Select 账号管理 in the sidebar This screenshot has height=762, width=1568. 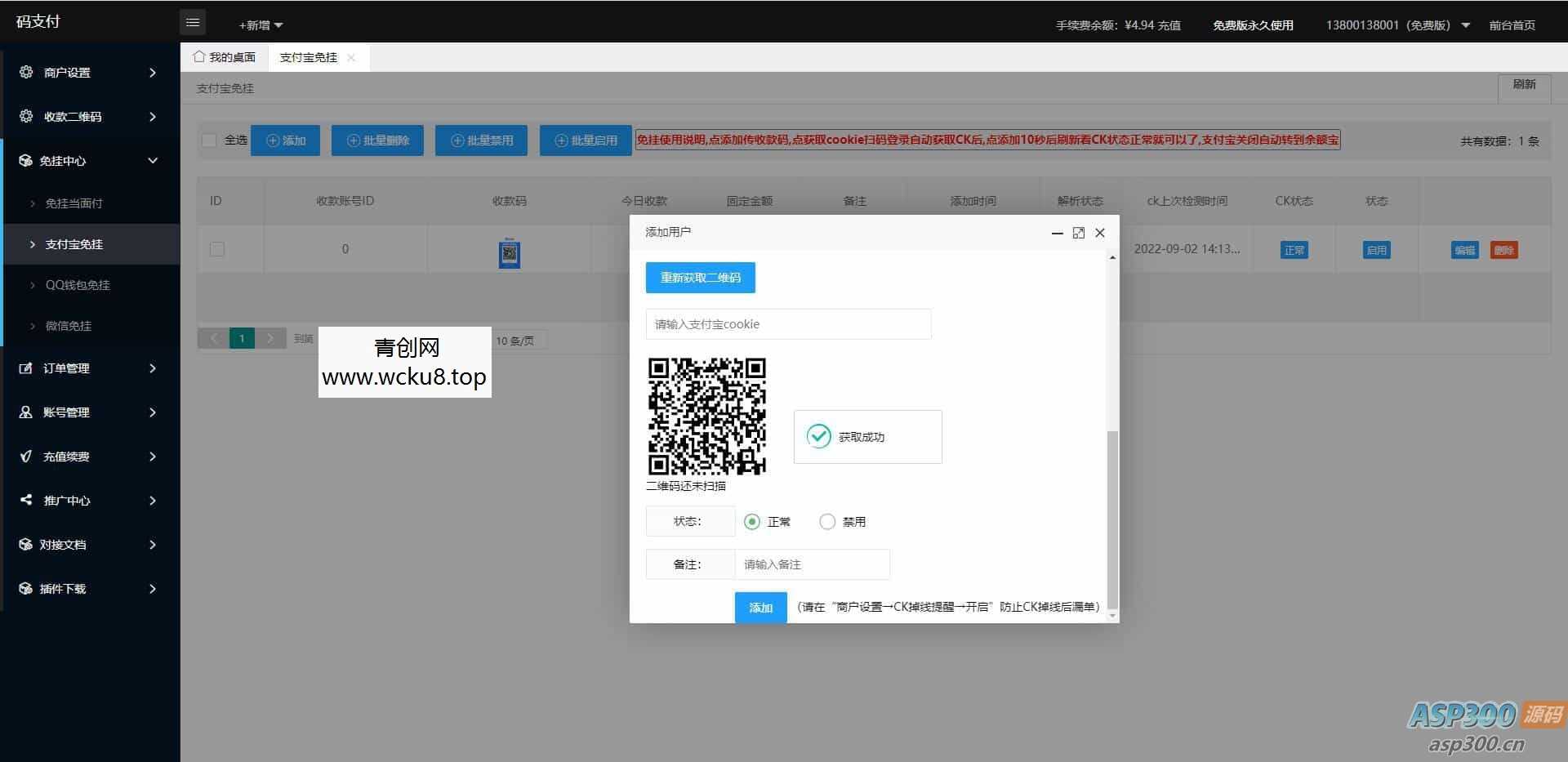[67, 412]
